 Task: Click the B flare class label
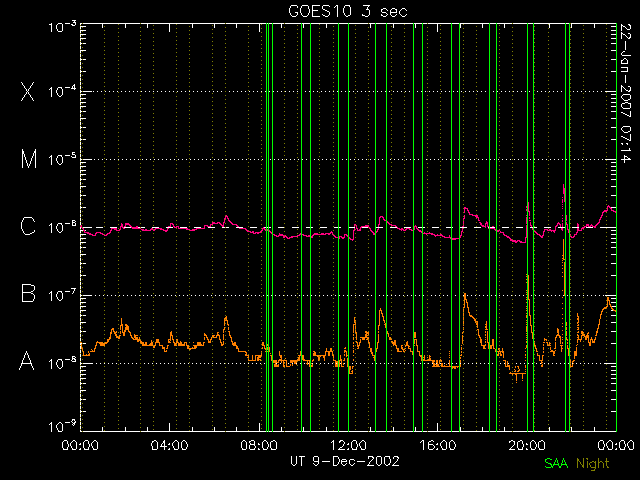28,293
